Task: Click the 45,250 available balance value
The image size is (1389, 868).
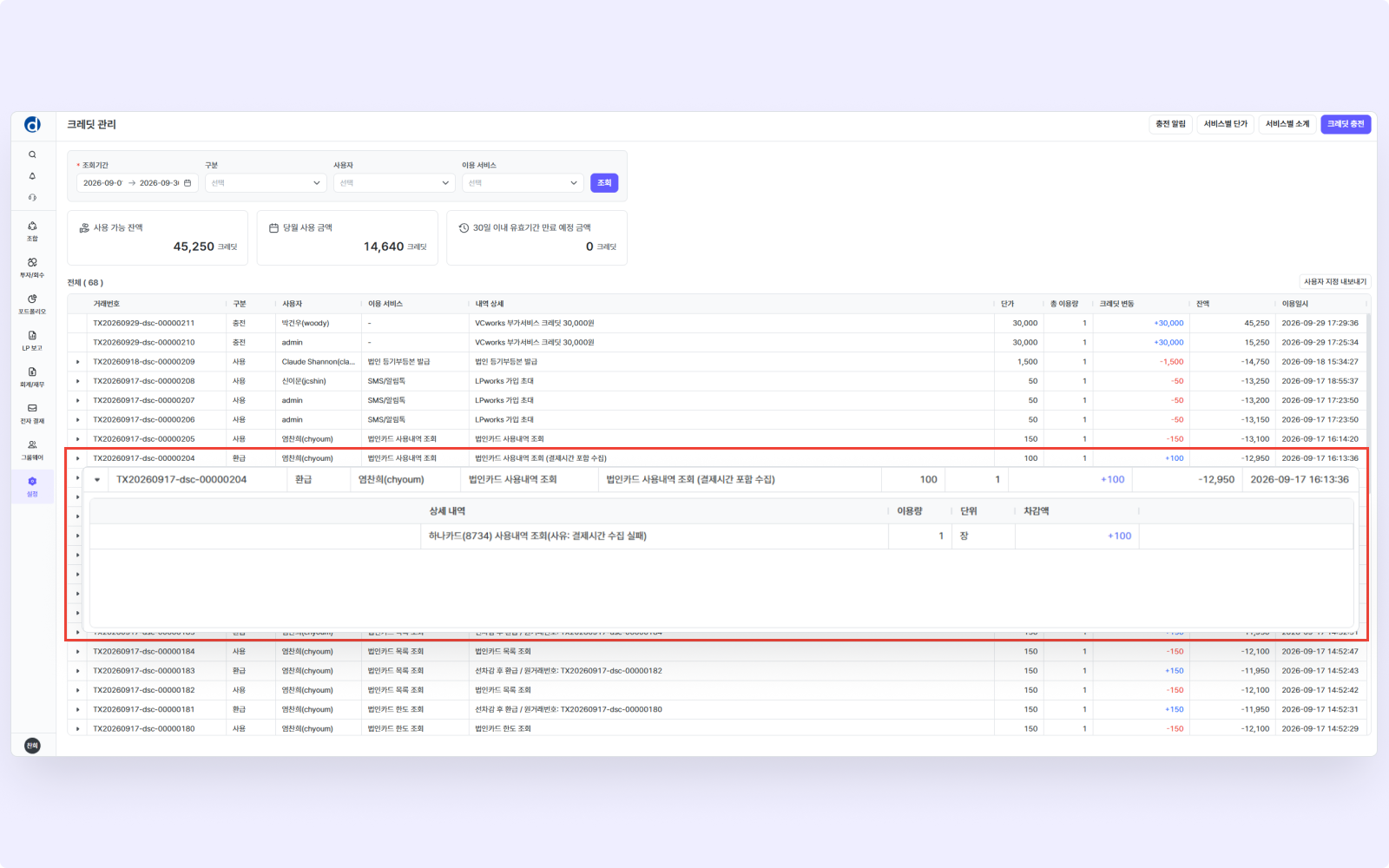Action: (x=194, y=247)
